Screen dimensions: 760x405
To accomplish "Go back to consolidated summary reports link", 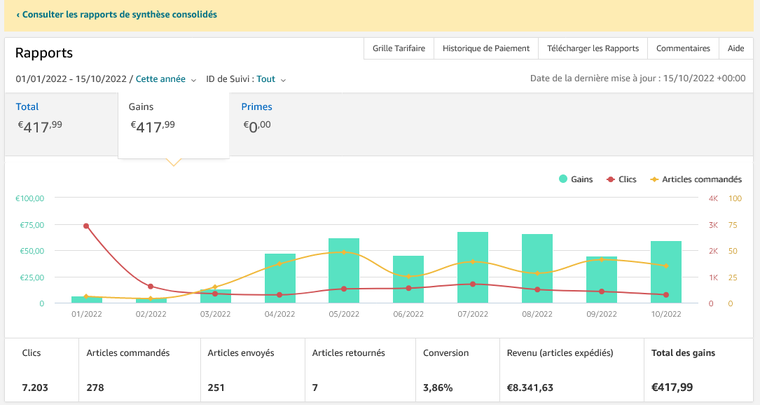I will click(117, 15).
